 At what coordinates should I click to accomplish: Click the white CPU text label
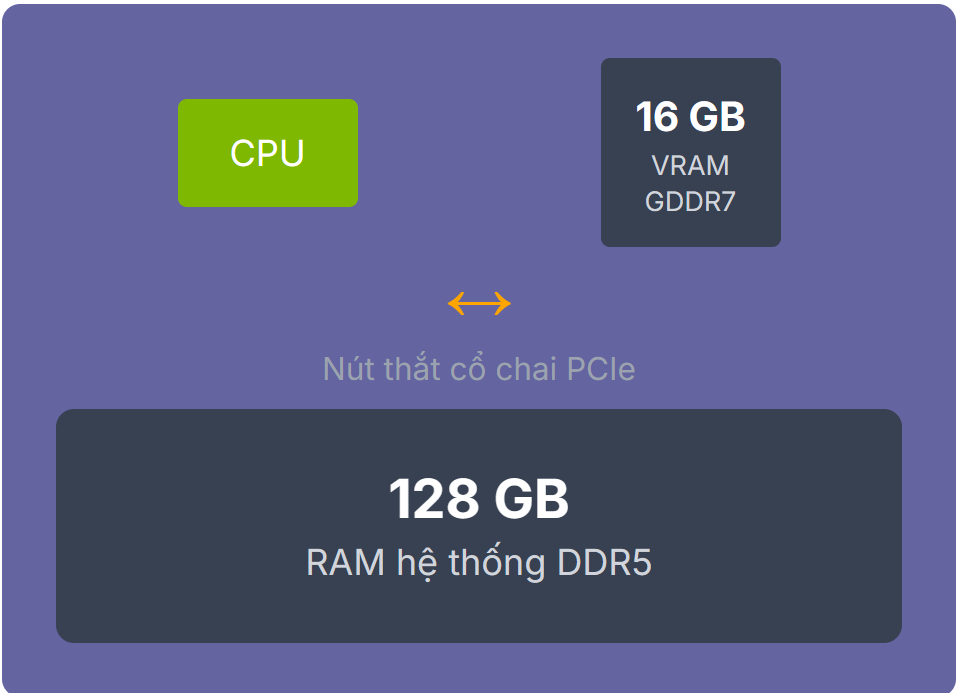[267, 153]
